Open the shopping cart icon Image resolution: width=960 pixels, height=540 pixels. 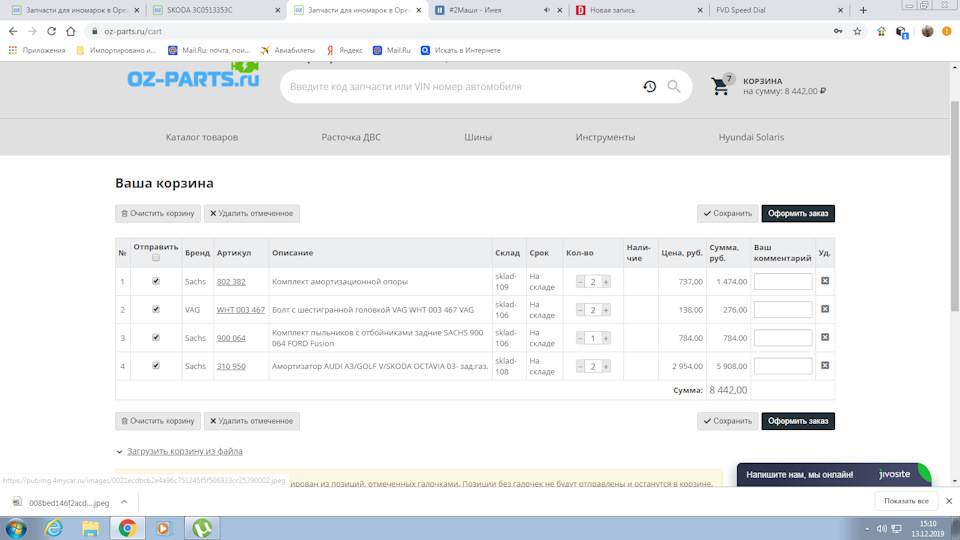721,86
